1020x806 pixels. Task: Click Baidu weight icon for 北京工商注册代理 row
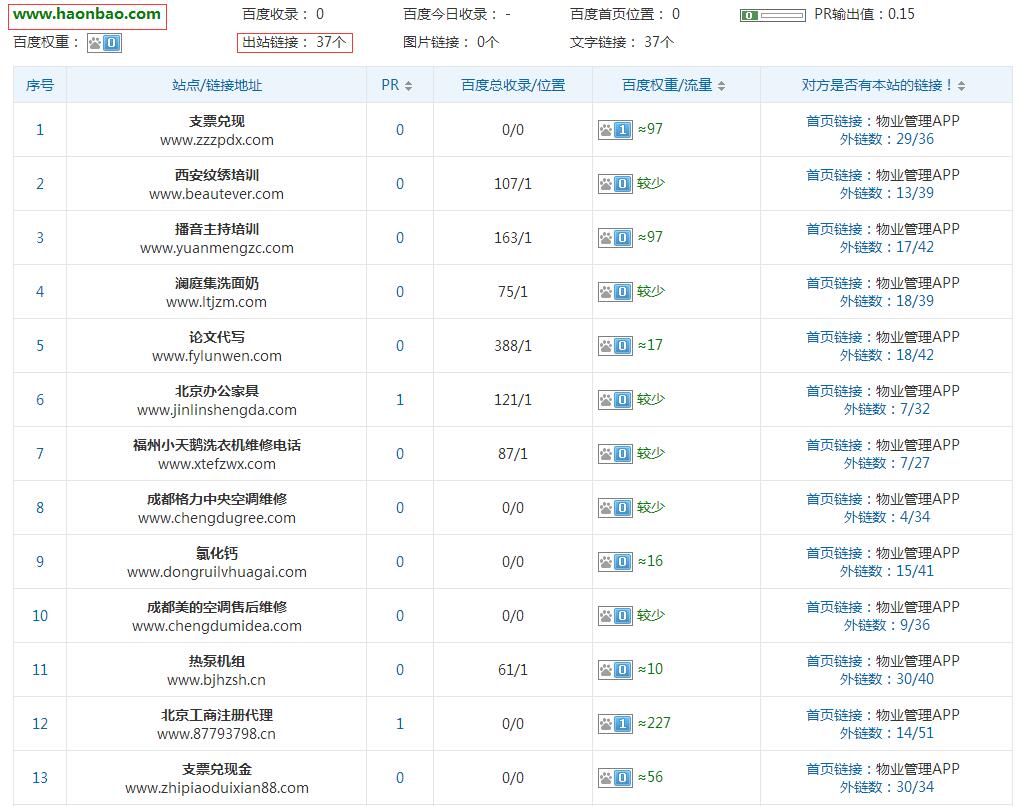point(615,723)
